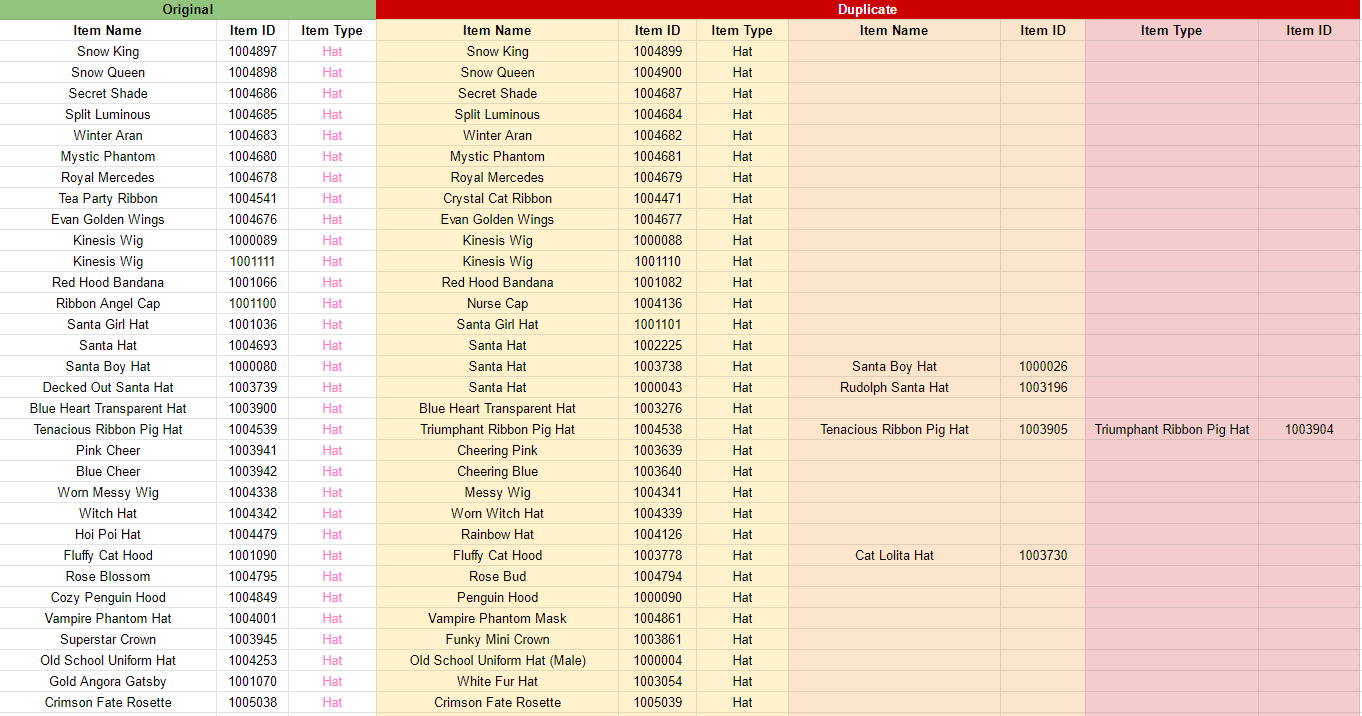Select the "Cat Lolita Hat" cell
This screenshot has width=1362, height=716.
894,555
